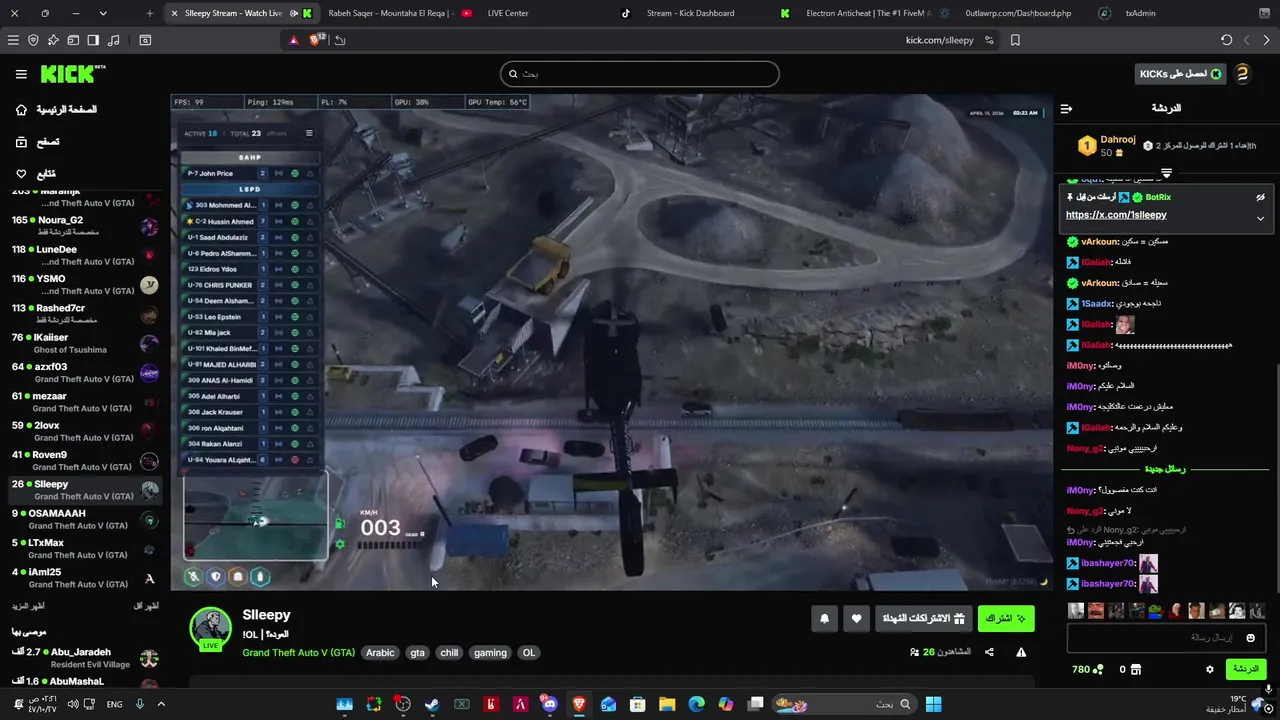The width and height of the screenshot is (1280, 720).
Task: Open the browse icon in Kick sidebar
Action: click(21, 142)
